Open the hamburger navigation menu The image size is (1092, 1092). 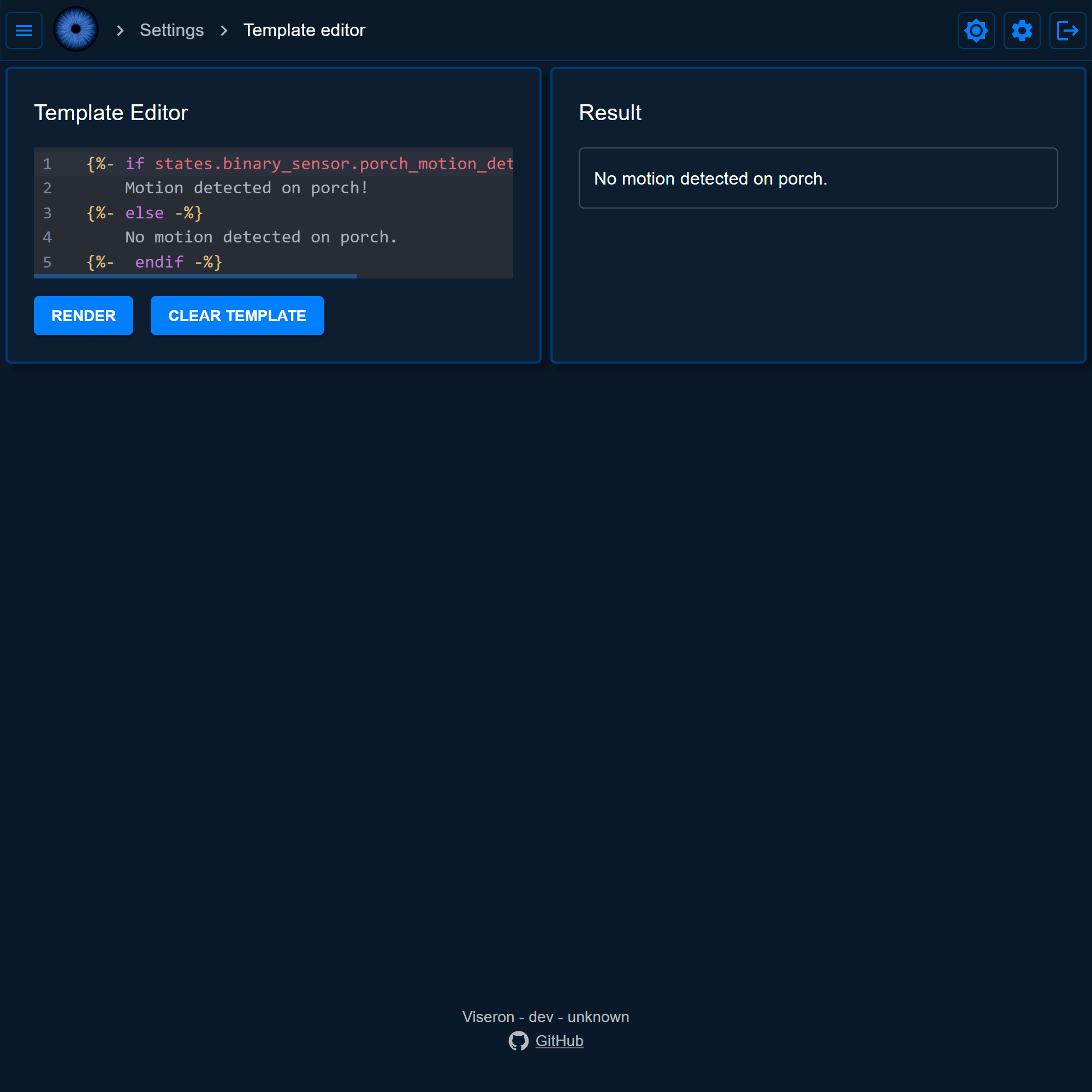click(x=23, y=31)
